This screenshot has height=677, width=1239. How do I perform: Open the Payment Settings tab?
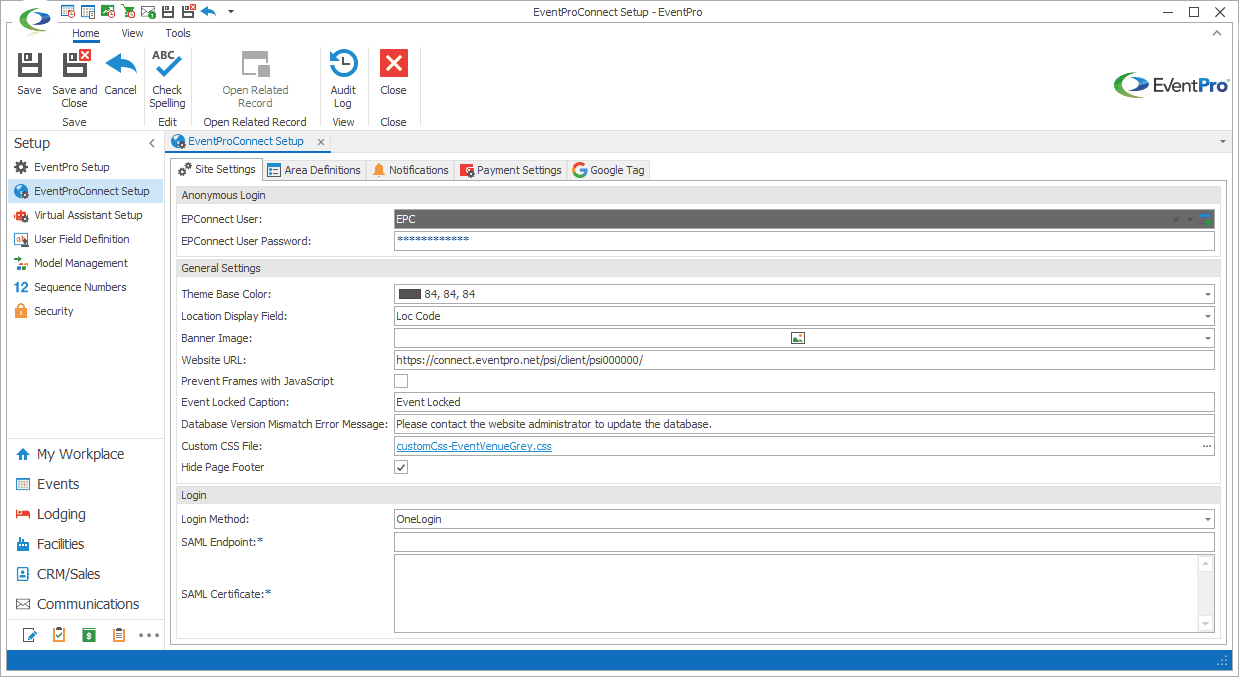[x=511, y=170]
